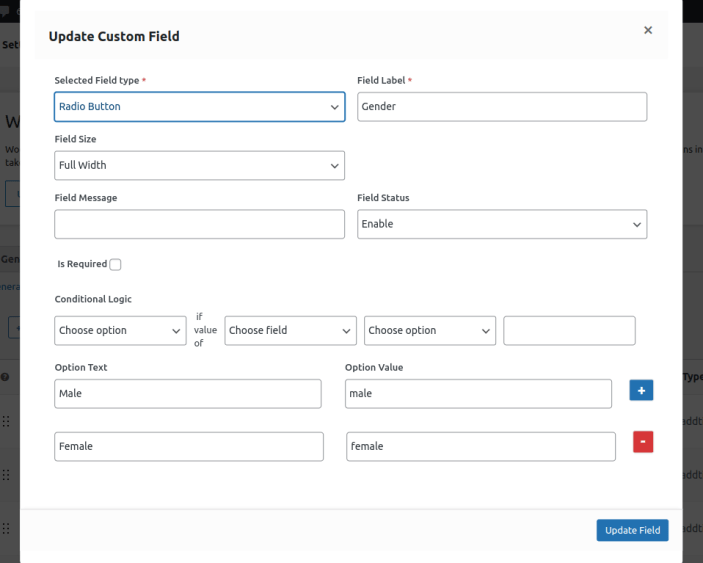Image resolution: width=703 pixels, height=563 pixels.
Task: Click the Option Value field containing male
Action: coord(478,394)
